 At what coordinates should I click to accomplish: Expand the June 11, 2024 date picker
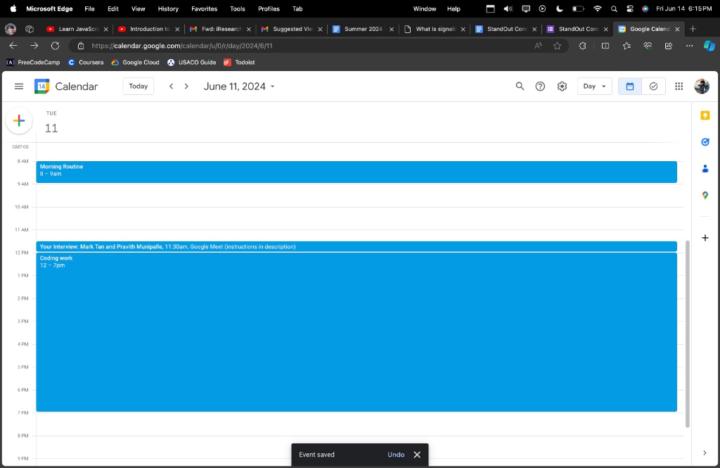tap(239, 86)
